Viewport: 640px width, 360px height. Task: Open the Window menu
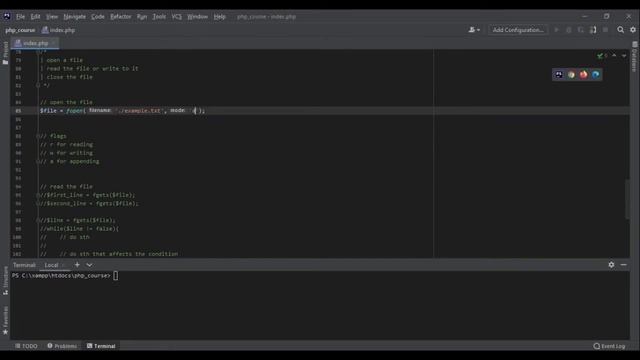click(198, 17)
